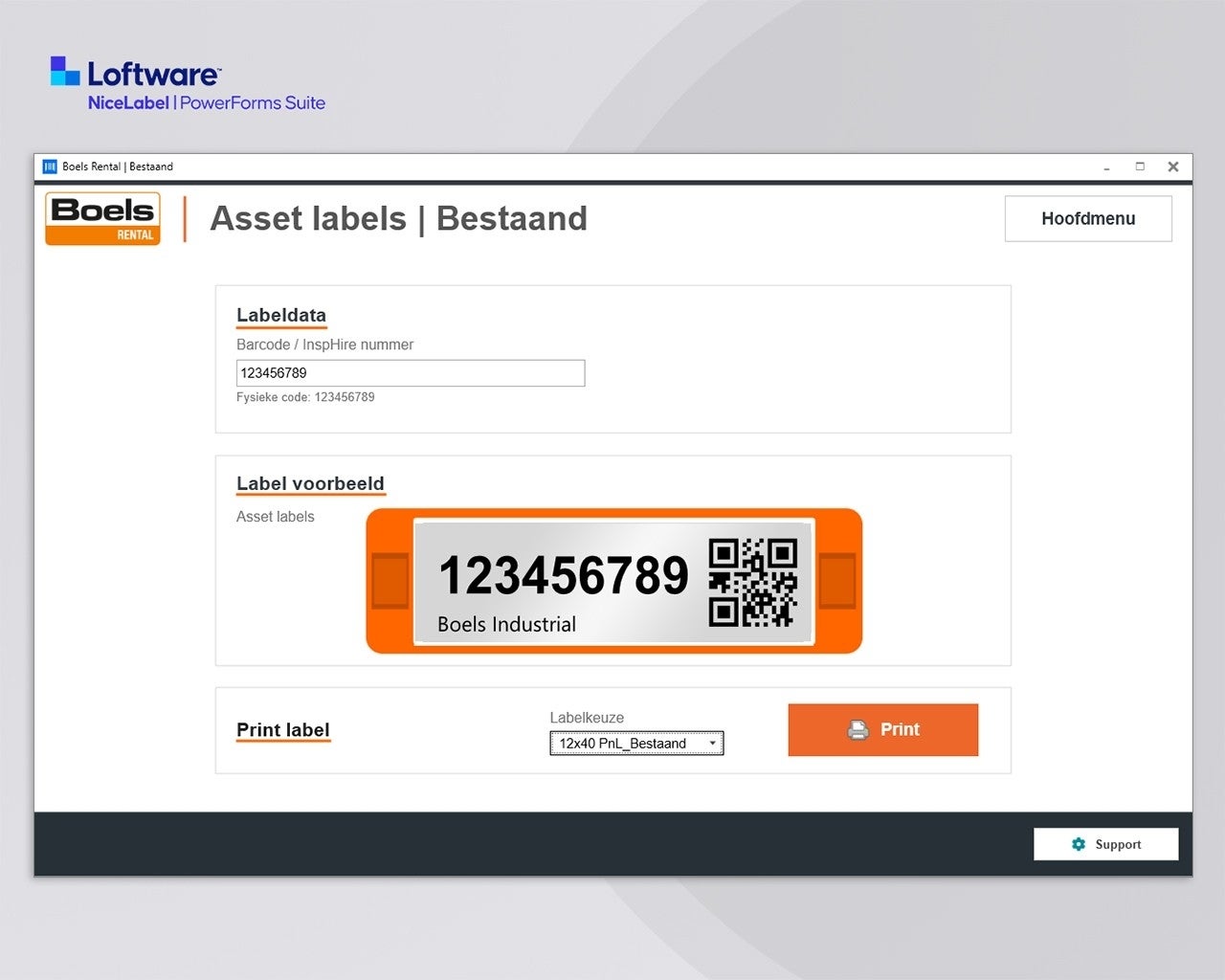The width and height of the screenshot is (1225, 980).
Task: Focus the Barcode / InspHire nummer field
Action: tap(410, 373)
